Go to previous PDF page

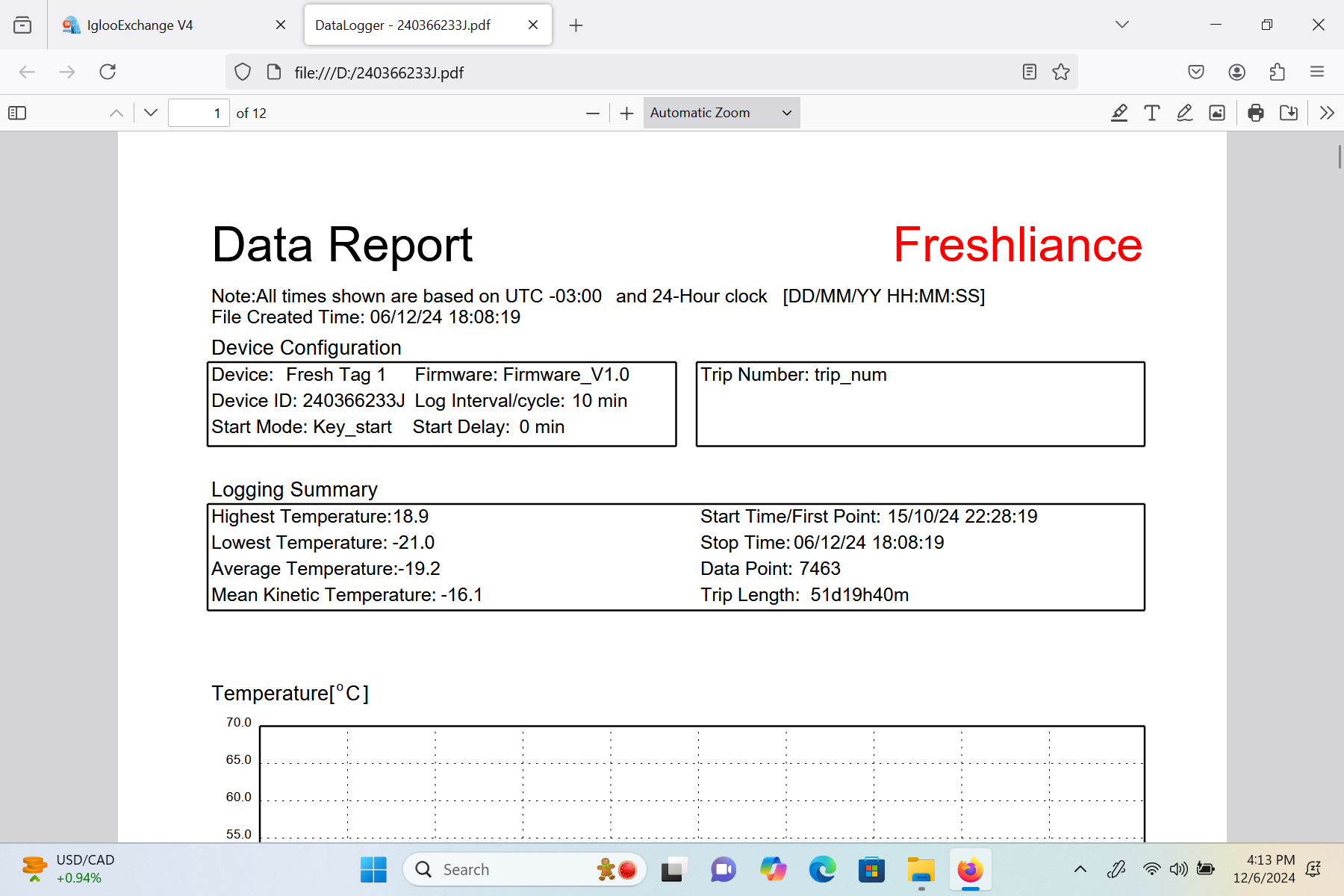(x=116, y=113)
